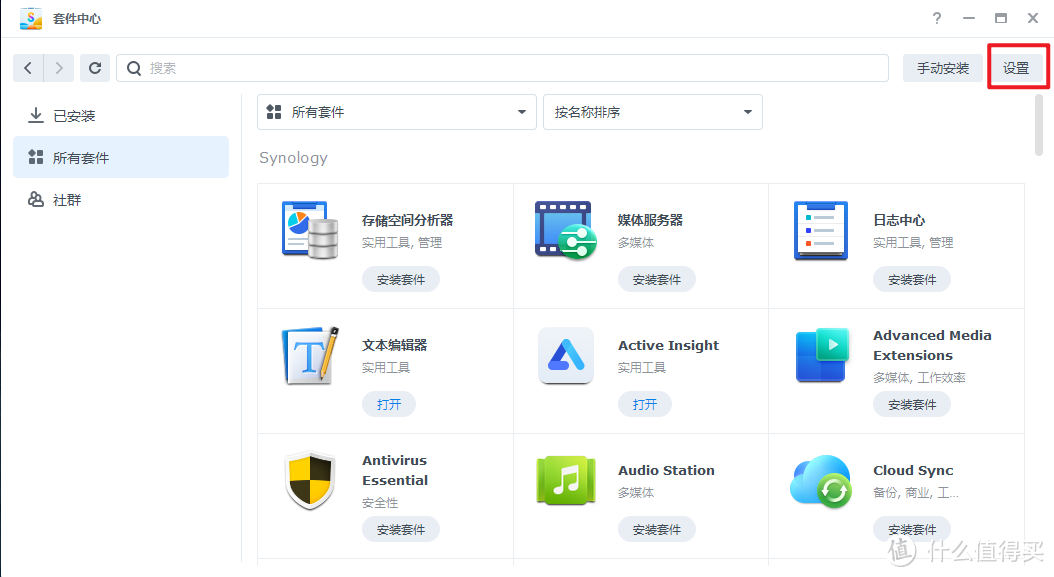Open the 所有套件 category dropdown
The width and height of the screenshot is (1054, 577).
coord(397,112)
